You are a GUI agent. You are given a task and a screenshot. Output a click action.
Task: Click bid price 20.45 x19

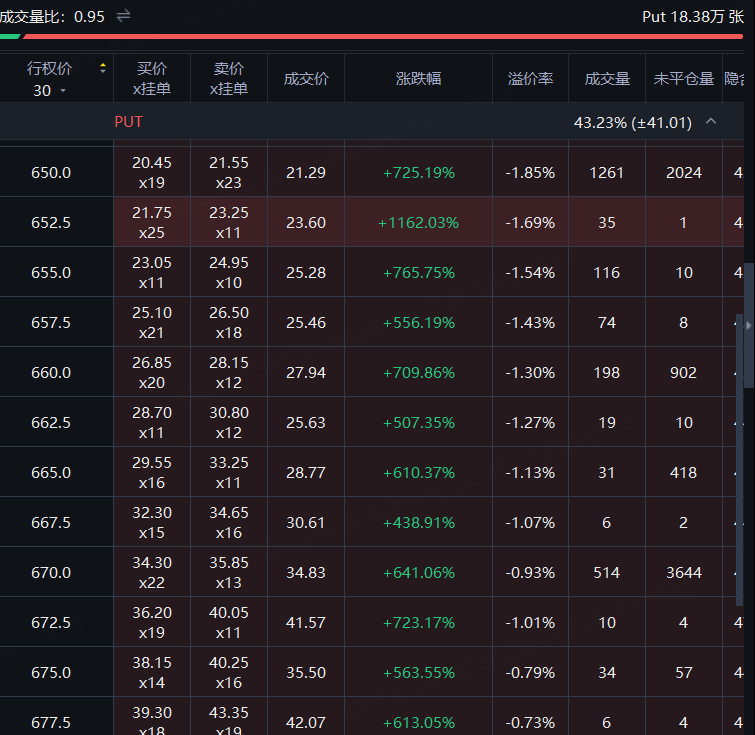tap(152, 172)
